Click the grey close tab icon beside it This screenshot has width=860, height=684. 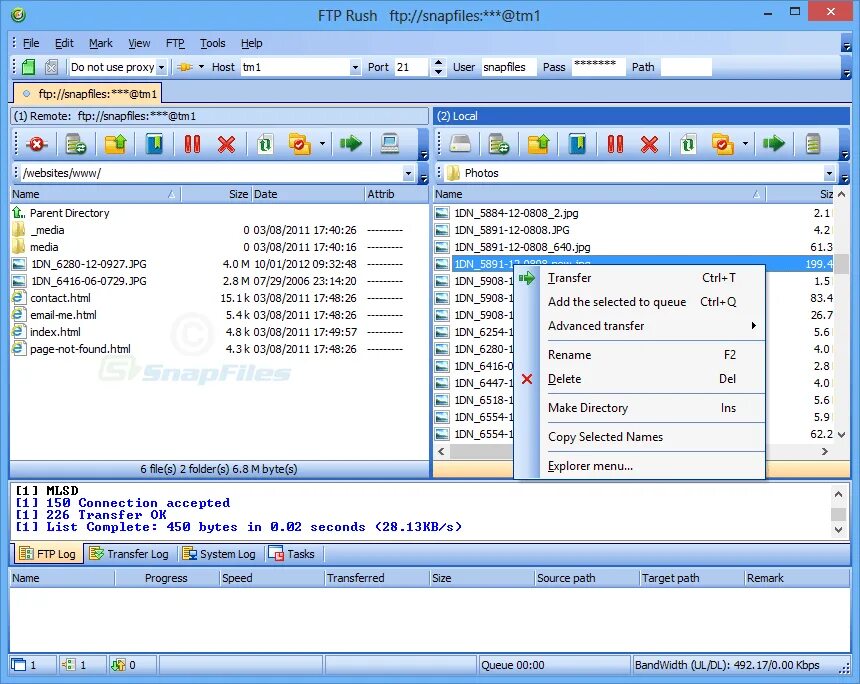[51, 67]
